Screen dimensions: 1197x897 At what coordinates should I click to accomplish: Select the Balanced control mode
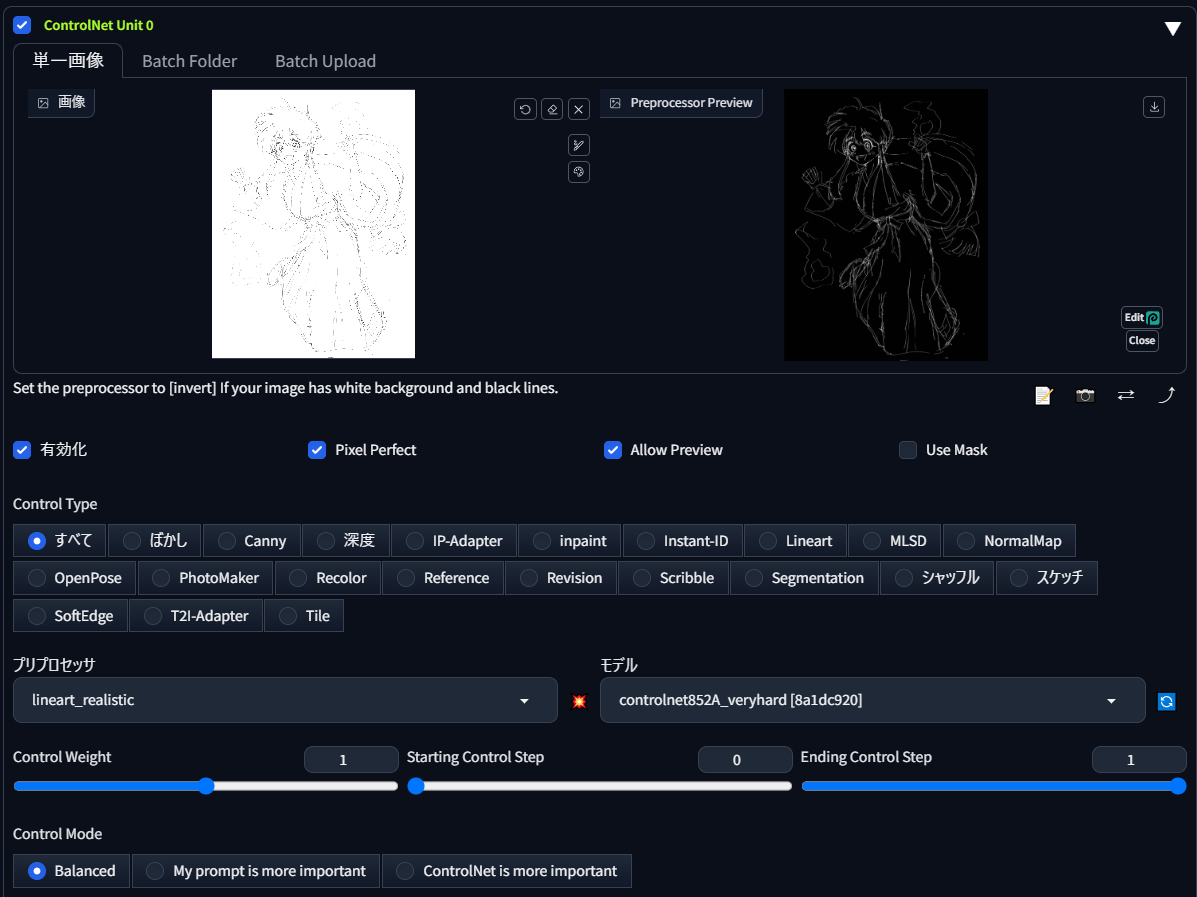pos(72,871)
